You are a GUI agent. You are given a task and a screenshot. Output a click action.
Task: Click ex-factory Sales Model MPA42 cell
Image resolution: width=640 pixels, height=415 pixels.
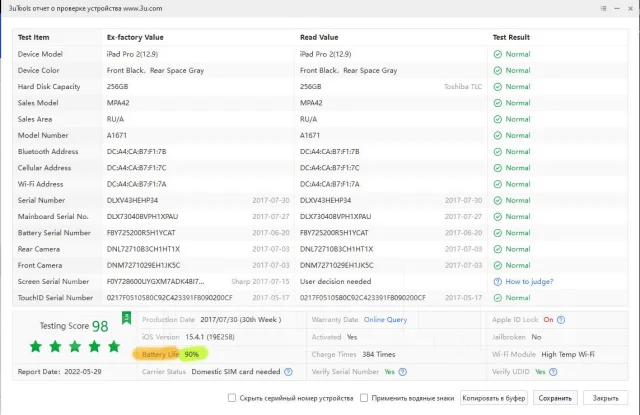pyautogui.click(x=118, y=103)
